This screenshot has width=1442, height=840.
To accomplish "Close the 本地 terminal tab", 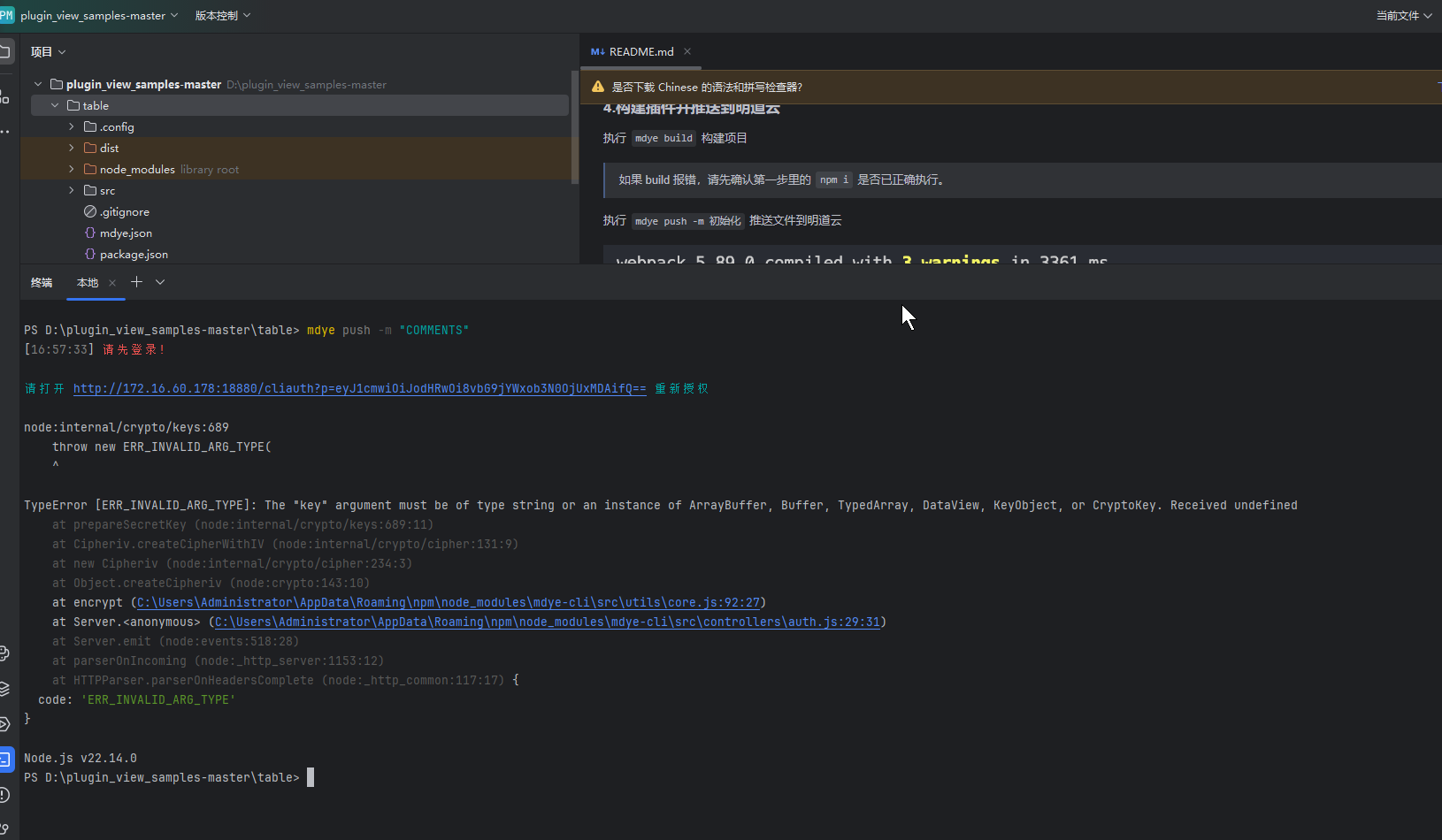I will pos(112,283).
